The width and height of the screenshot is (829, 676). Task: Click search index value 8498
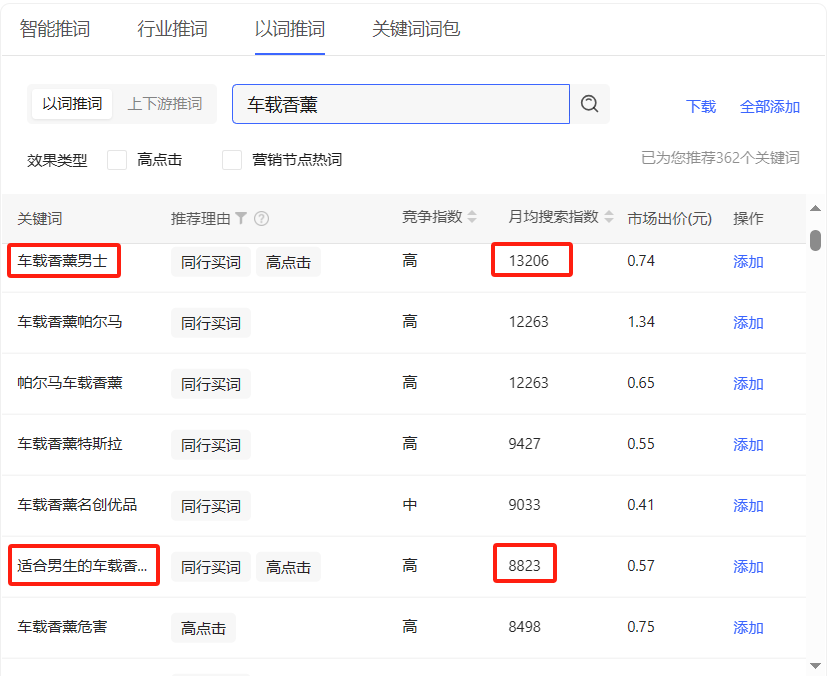(524, 627)
